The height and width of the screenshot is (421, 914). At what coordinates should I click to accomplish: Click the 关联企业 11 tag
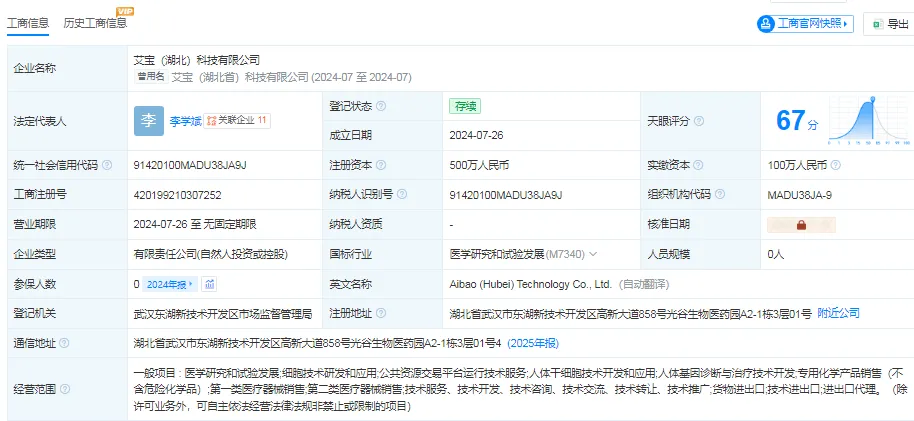coord(237,121)
